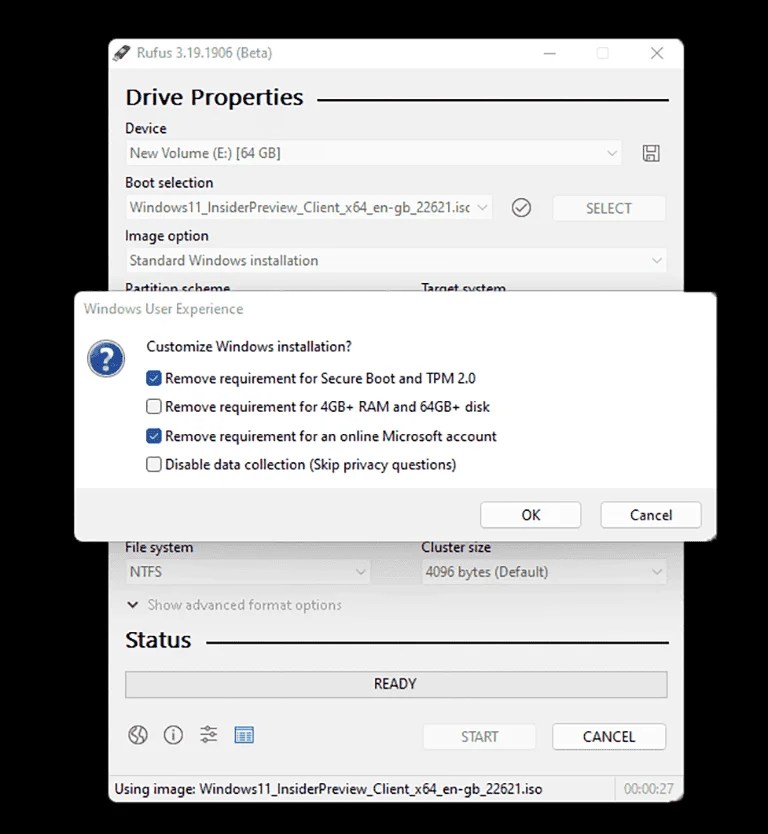Click OK in Windows User Experience dialog

pyautogui.click(x=530, y=515)
